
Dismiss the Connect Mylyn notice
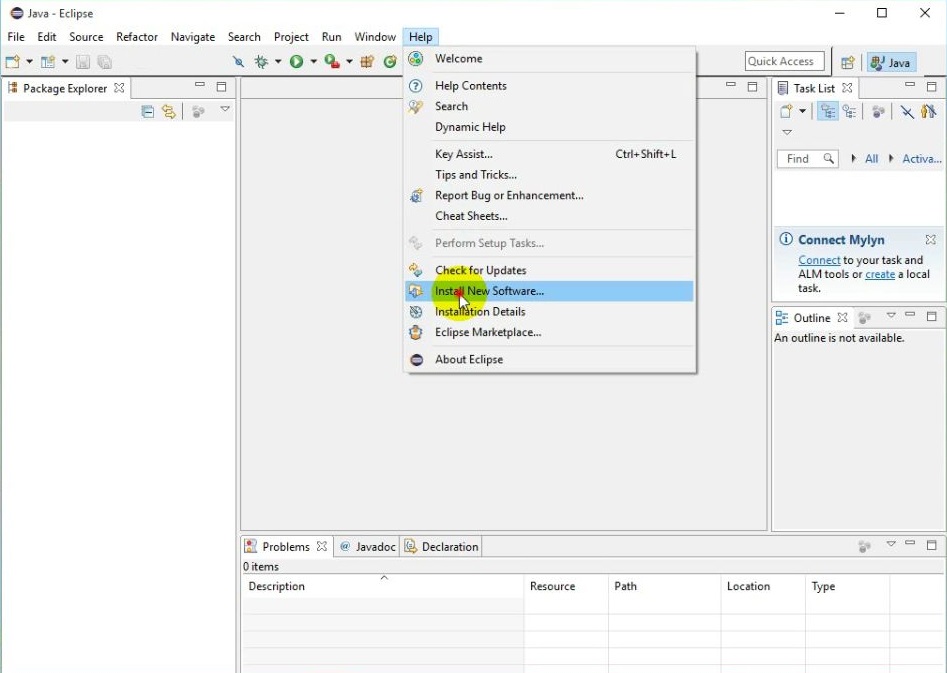[931, 240]
